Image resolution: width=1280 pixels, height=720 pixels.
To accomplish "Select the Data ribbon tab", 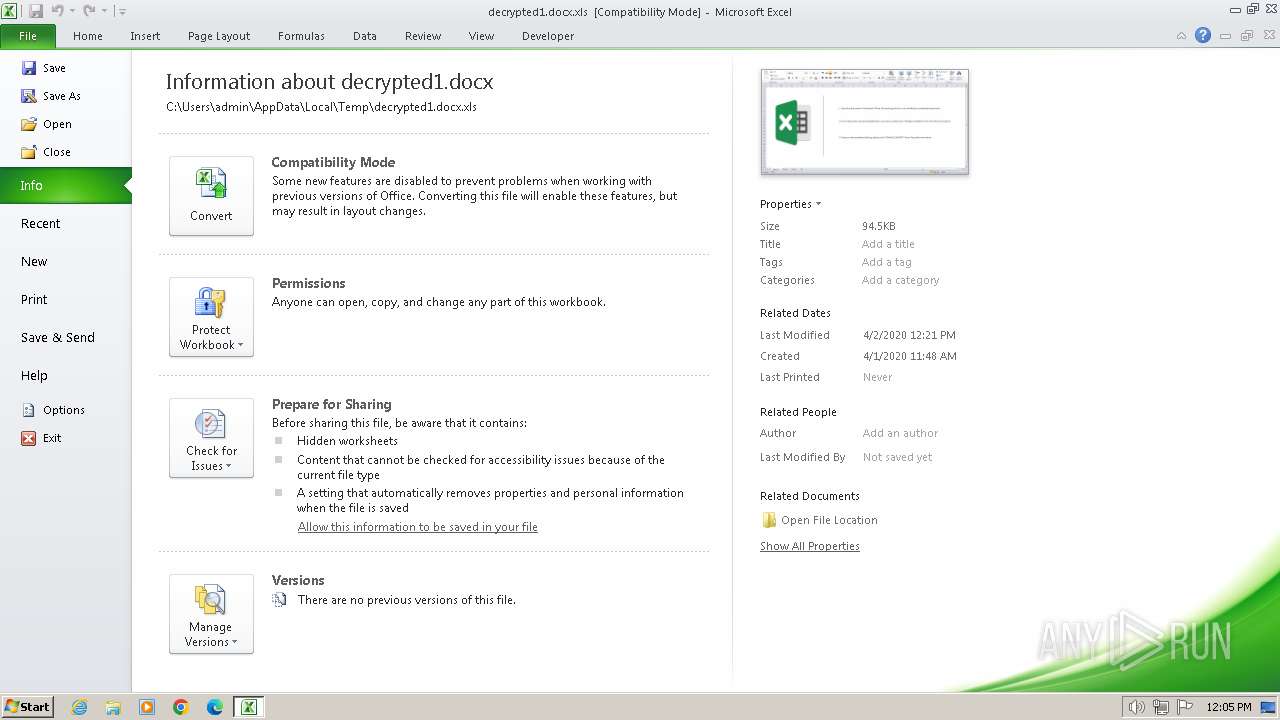I will point(365,36).
